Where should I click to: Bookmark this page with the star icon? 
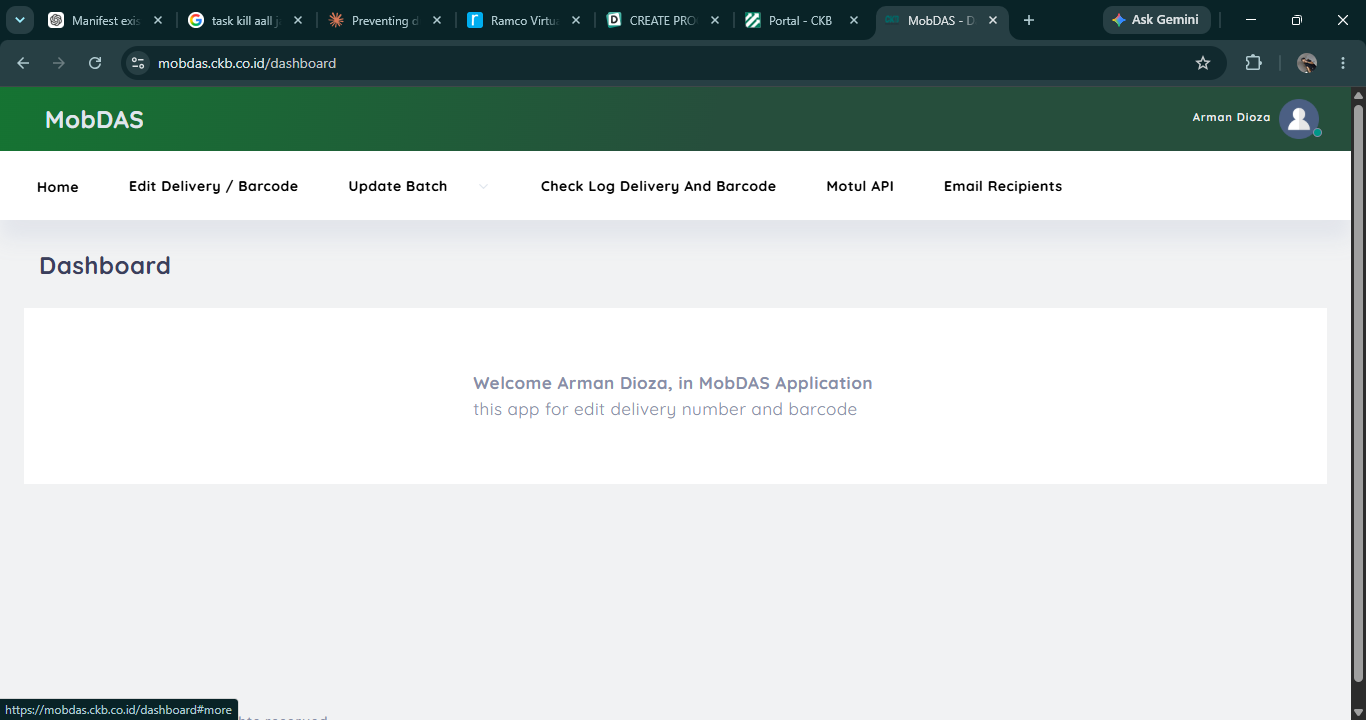[x=1203, y=63]
